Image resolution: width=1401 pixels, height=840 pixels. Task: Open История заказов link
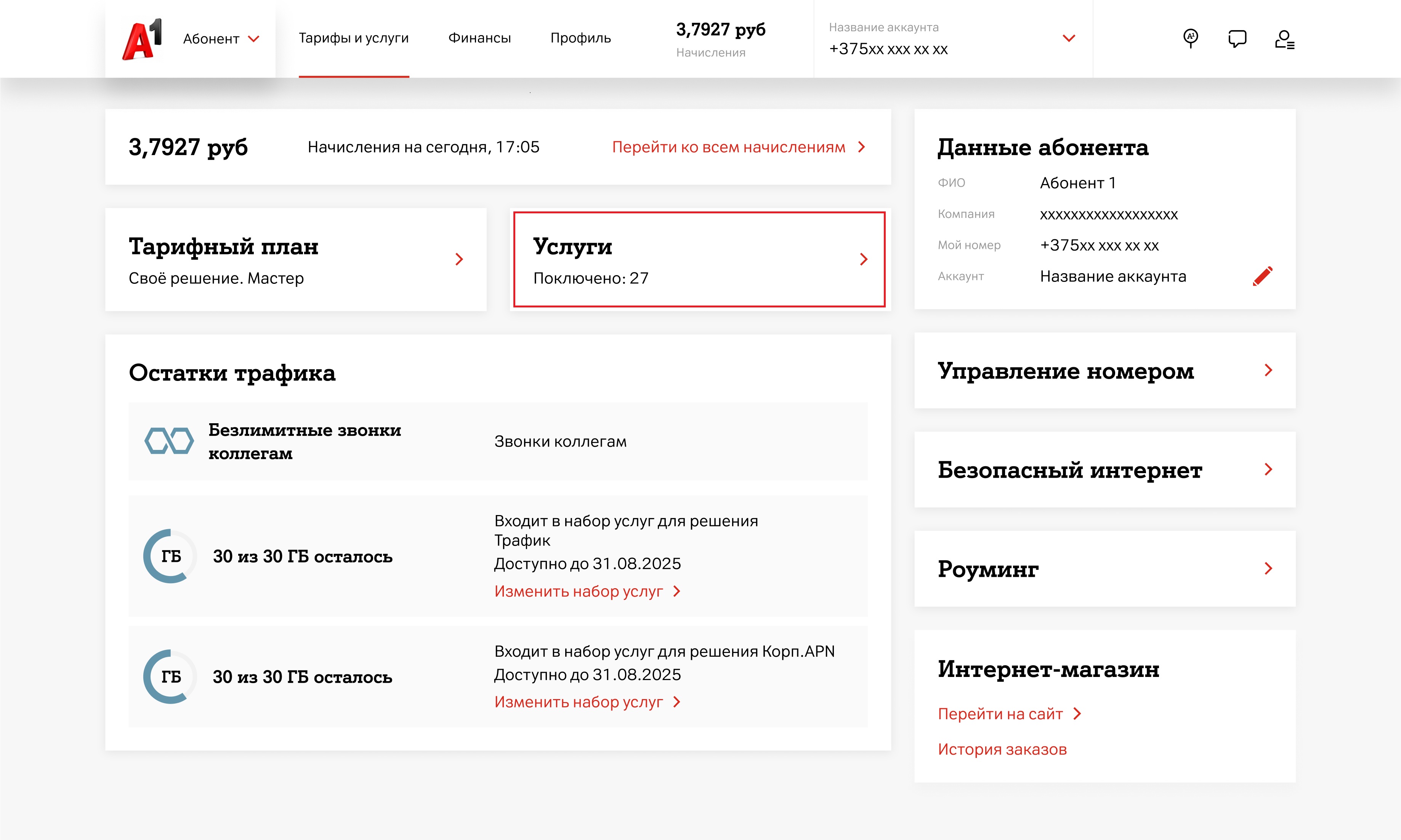(x=1002, y=749)
